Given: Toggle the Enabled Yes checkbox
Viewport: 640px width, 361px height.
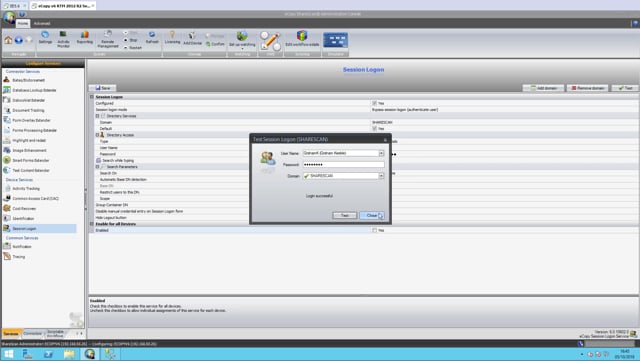Looking at the screenshot, I should click(x=374, y=230).
